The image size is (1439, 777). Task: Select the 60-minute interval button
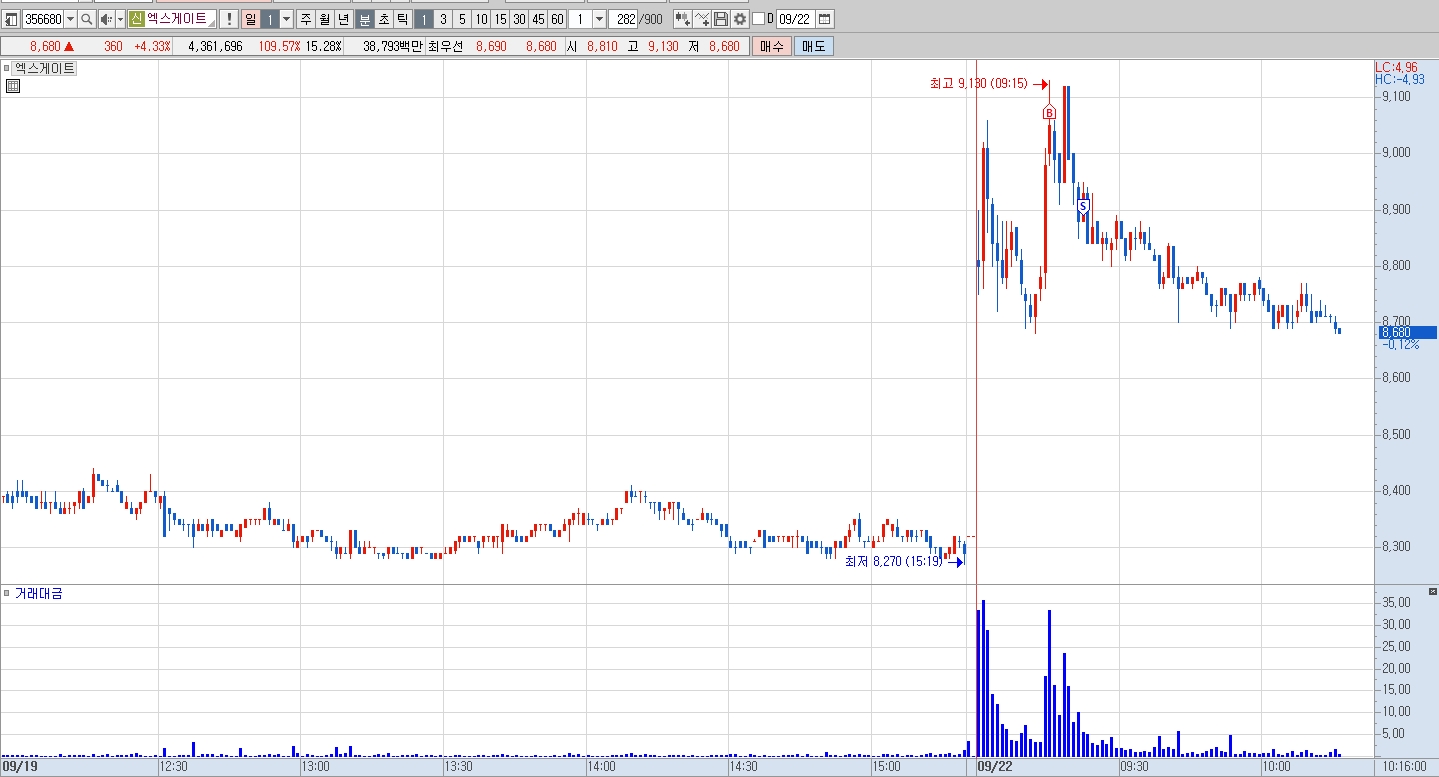[557, 19]
